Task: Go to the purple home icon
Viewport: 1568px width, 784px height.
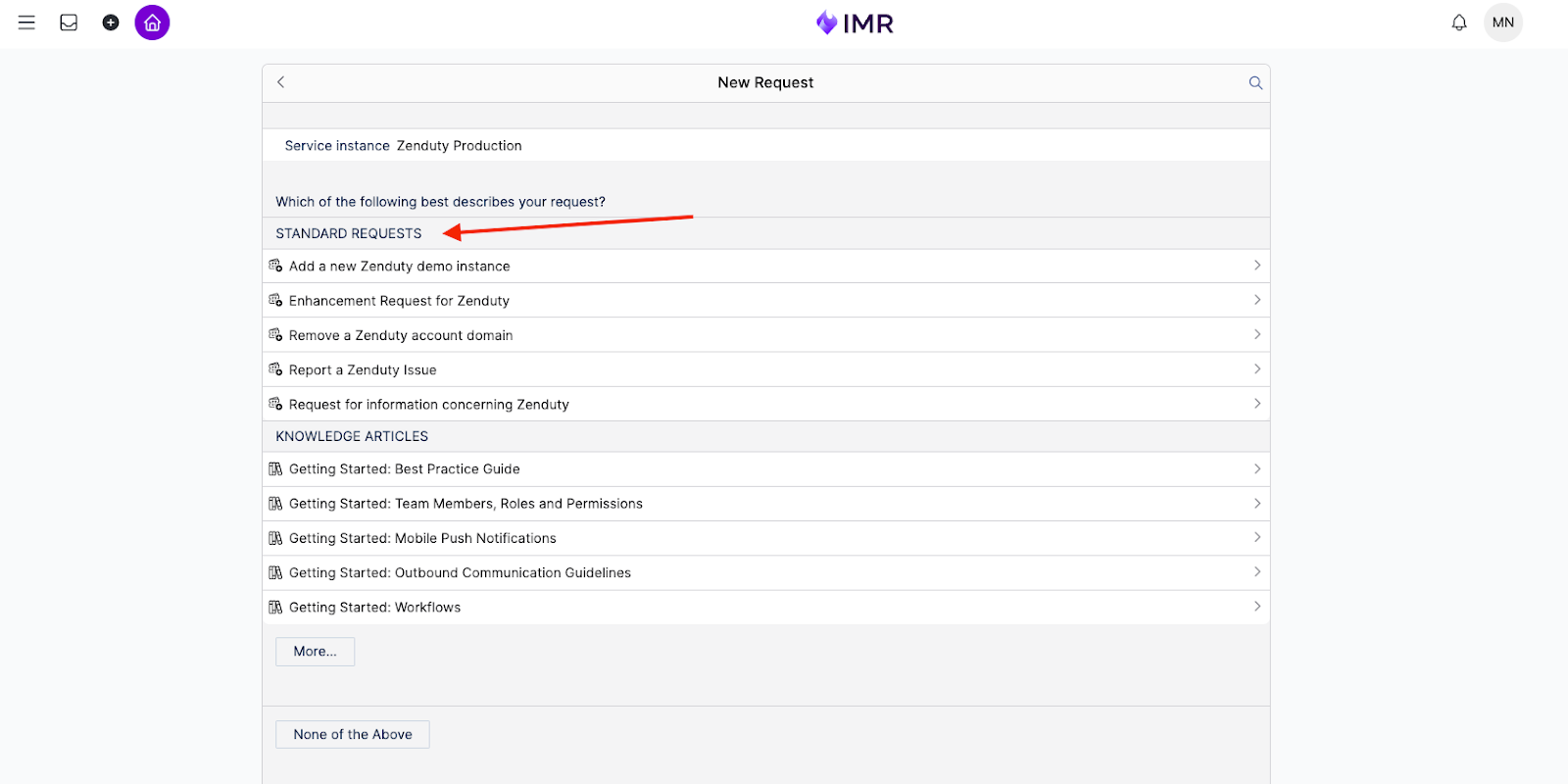Action: pyautogui.click(x=152, y=23)
